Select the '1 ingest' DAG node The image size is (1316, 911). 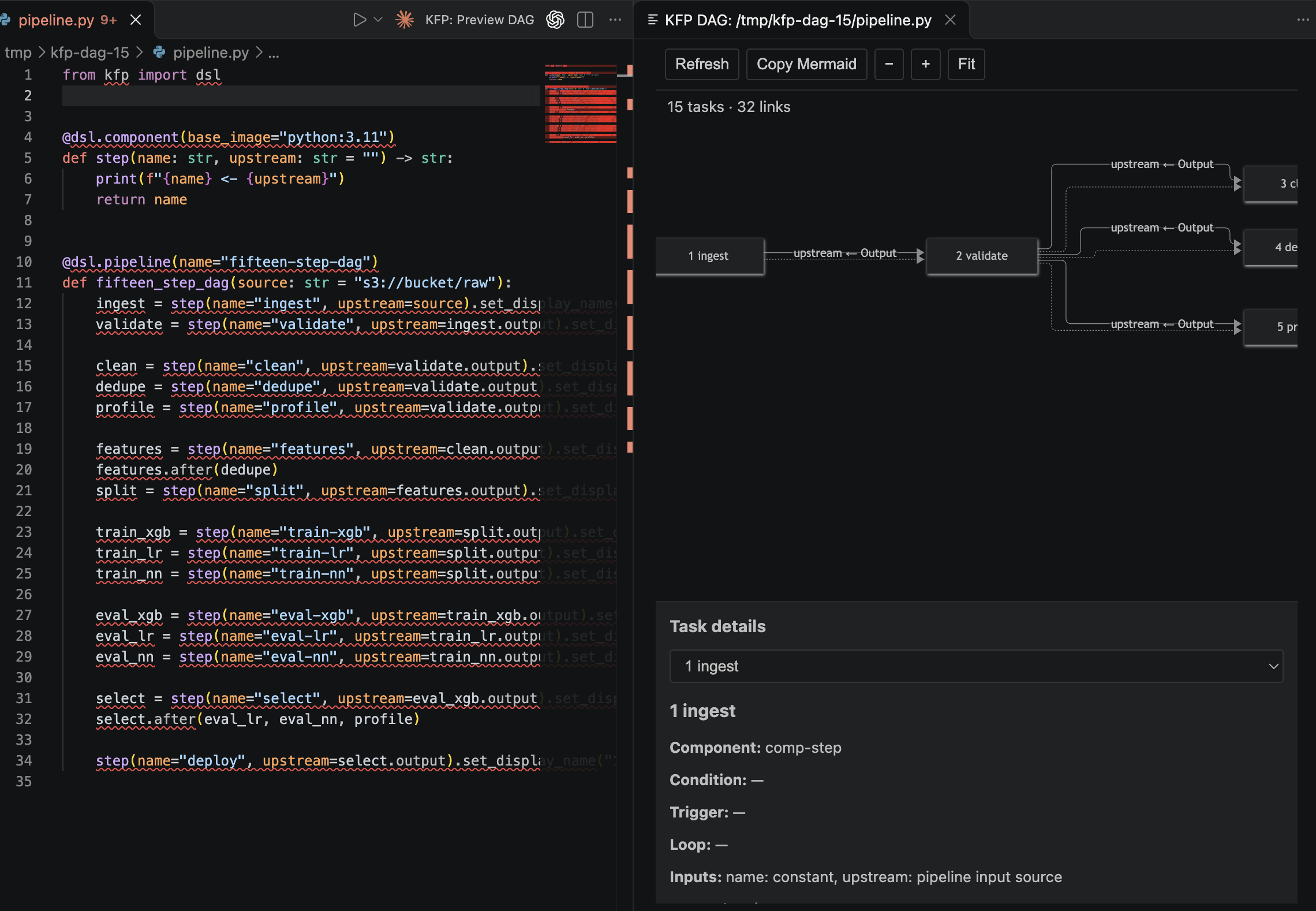click(709, 256)
